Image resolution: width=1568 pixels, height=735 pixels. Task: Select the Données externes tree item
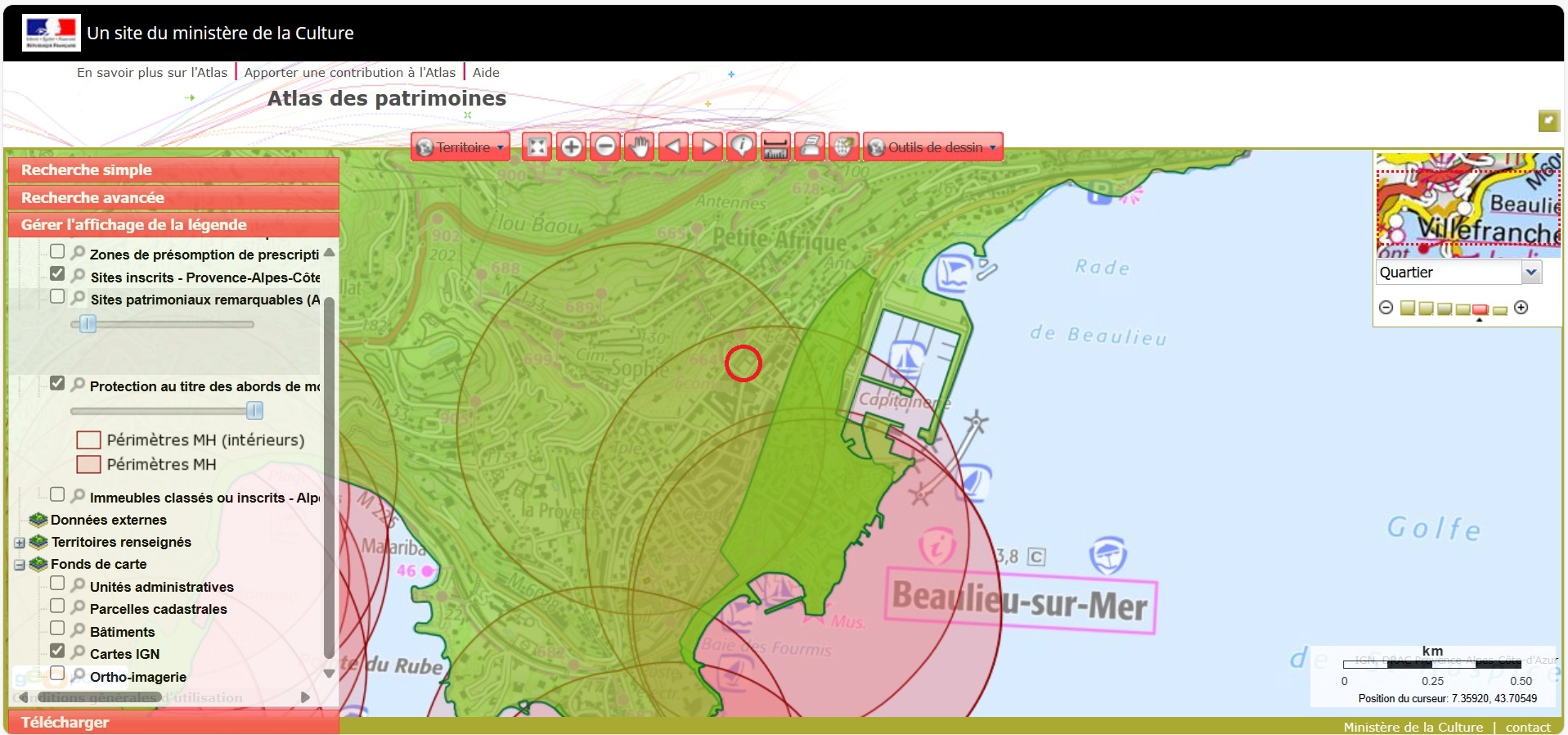pos(108,520)
